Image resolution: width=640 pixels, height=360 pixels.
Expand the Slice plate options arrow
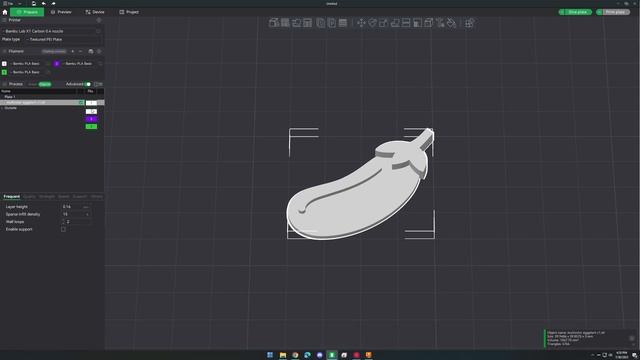click(562, 12)
